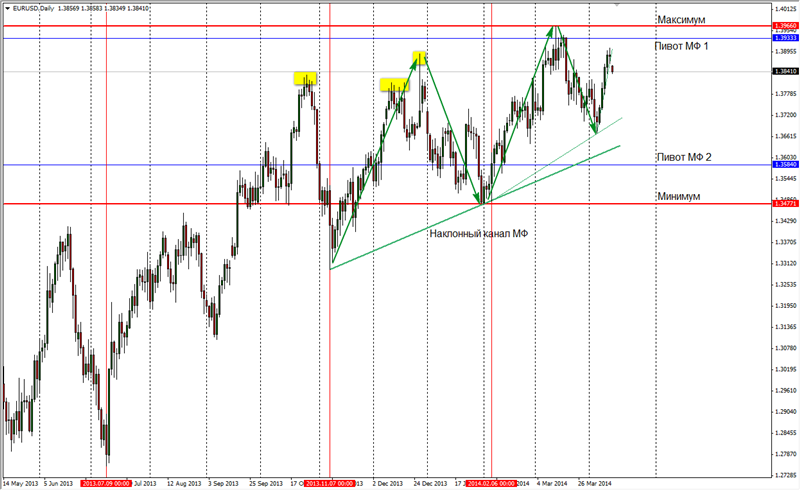
Task: Select the Пивот МФ 1 text label
Action: point(682,46)
